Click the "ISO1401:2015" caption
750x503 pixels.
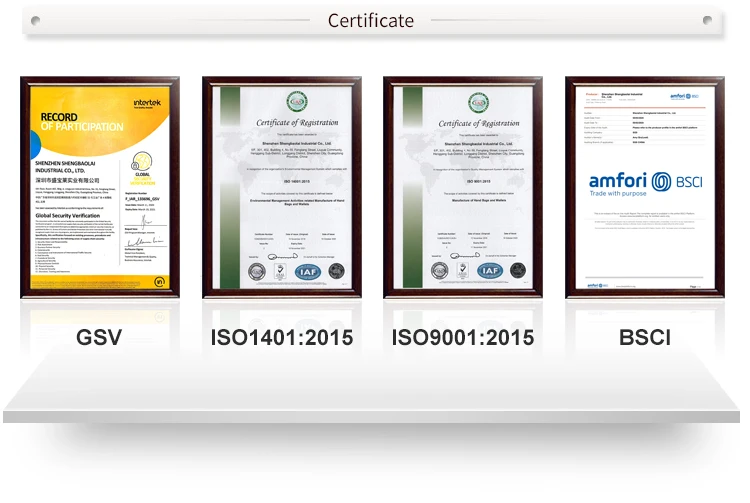tap(282, 337)
